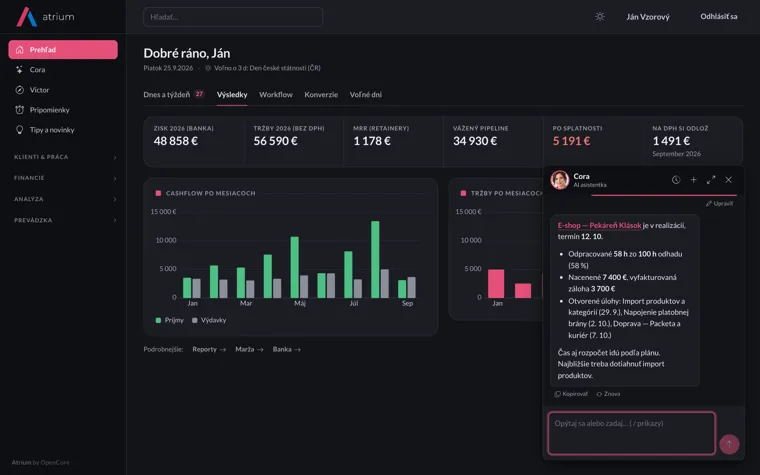Click the tall green July income bar
The image size is (760, 475).
(x=348, y=274)
